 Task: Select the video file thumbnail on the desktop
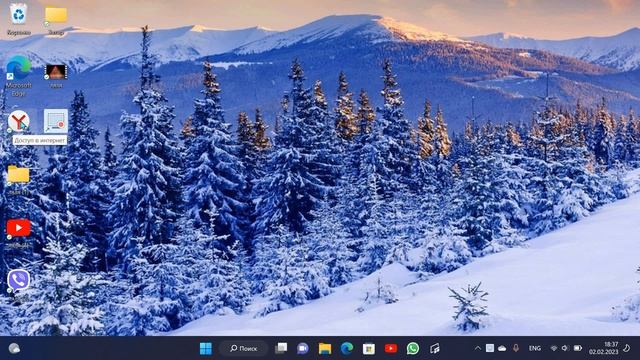pos(56,72)
